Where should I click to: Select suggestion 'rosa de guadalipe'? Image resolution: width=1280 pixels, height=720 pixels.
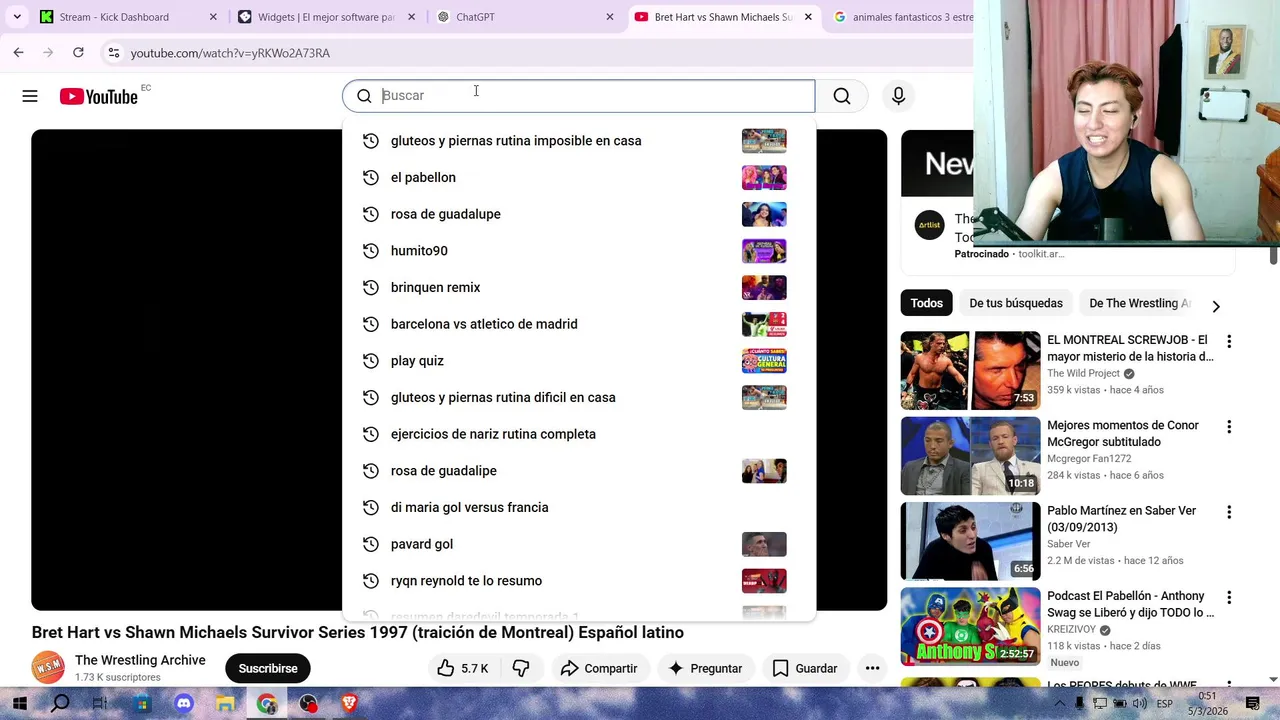(x=579, y=471)
